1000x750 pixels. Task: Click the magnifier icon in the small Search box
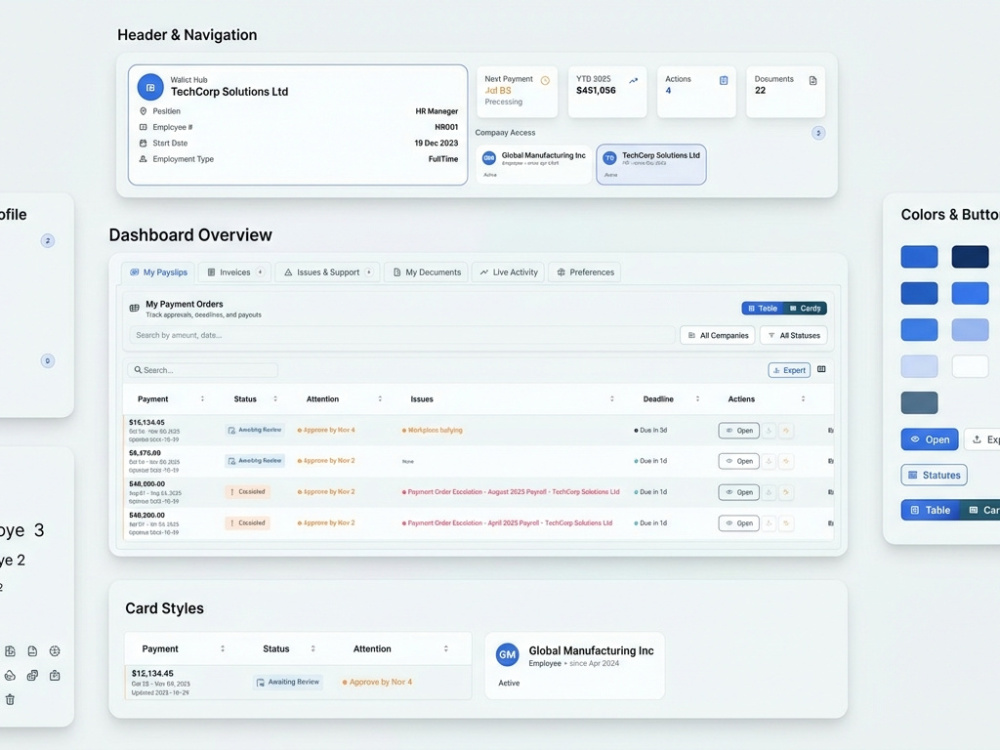coord(138,370)
